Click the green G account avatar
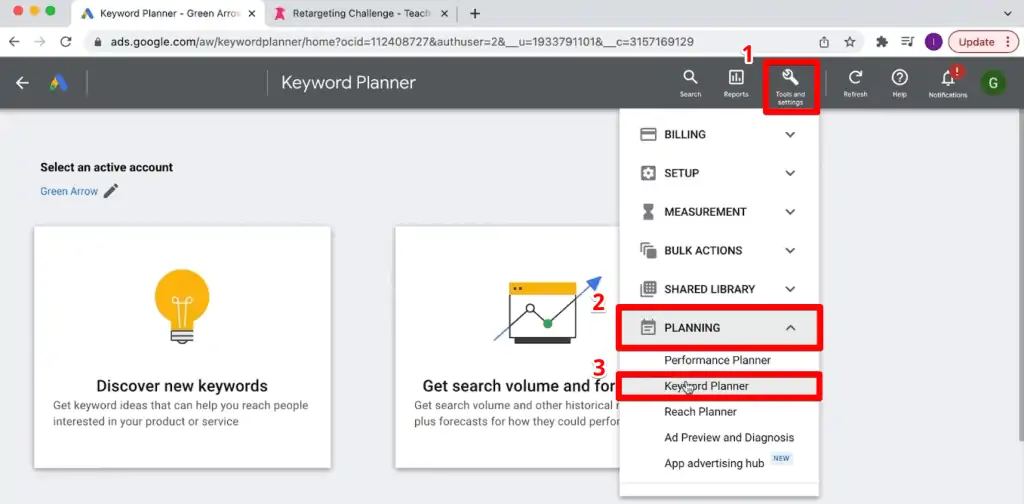Image resolution: width=1024 pixels, height=504 pixels. [993, 83]
